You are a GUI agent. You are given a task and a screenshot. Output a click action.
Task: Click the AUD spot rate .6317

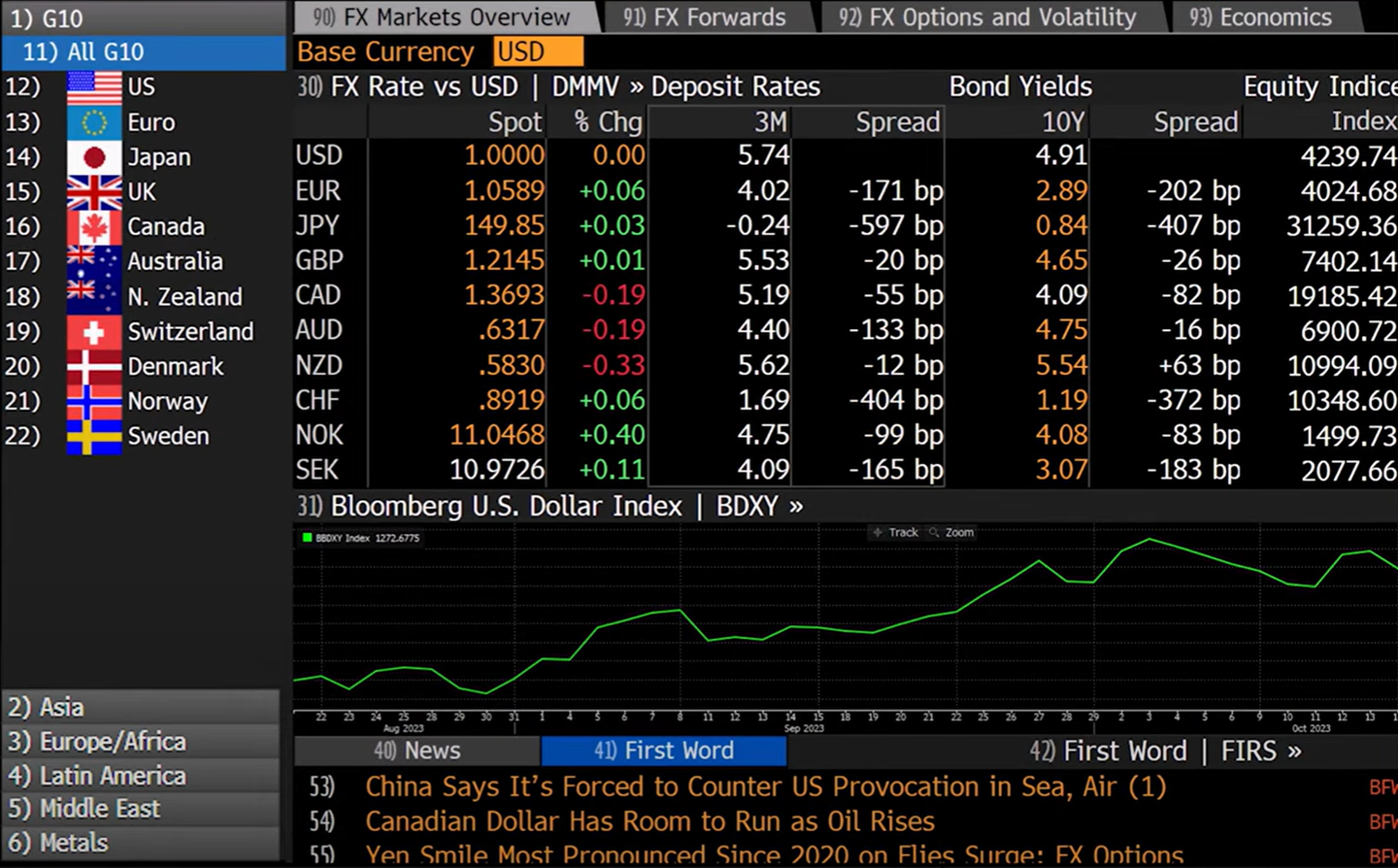pos(511,331)
